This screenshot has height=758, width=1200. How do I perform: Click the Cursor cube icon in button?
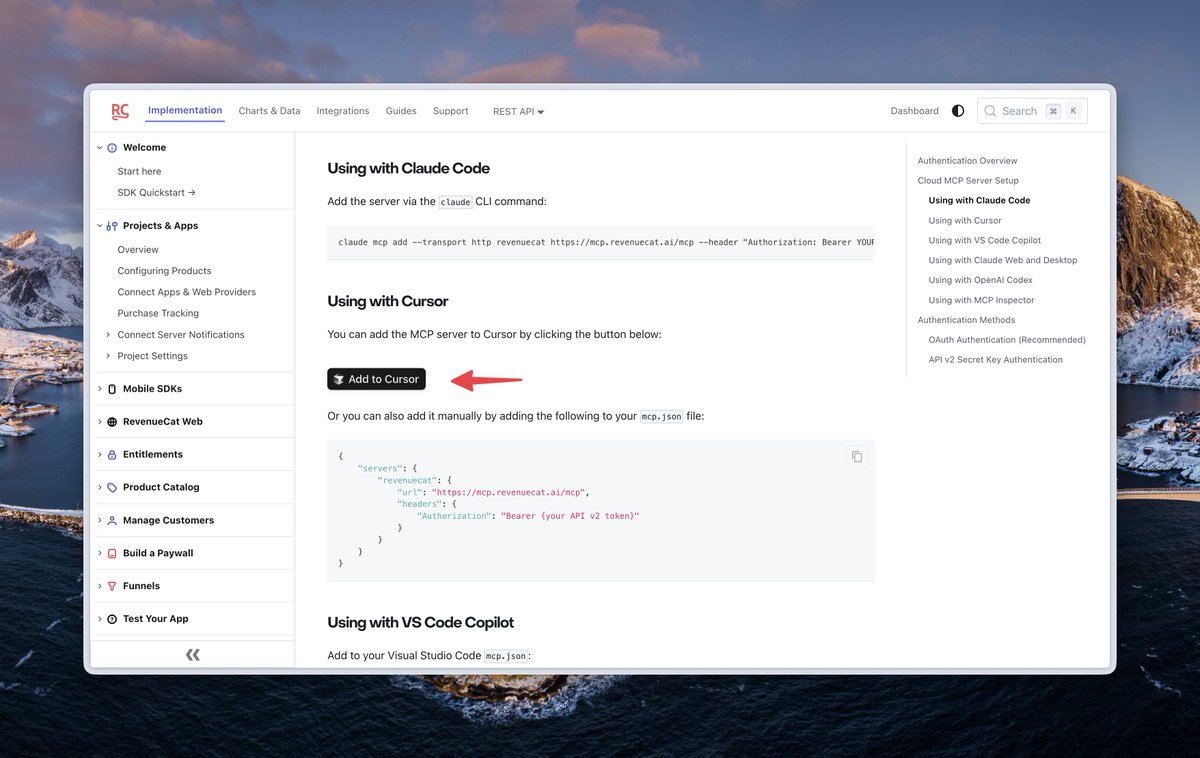[x=339, y=379]
